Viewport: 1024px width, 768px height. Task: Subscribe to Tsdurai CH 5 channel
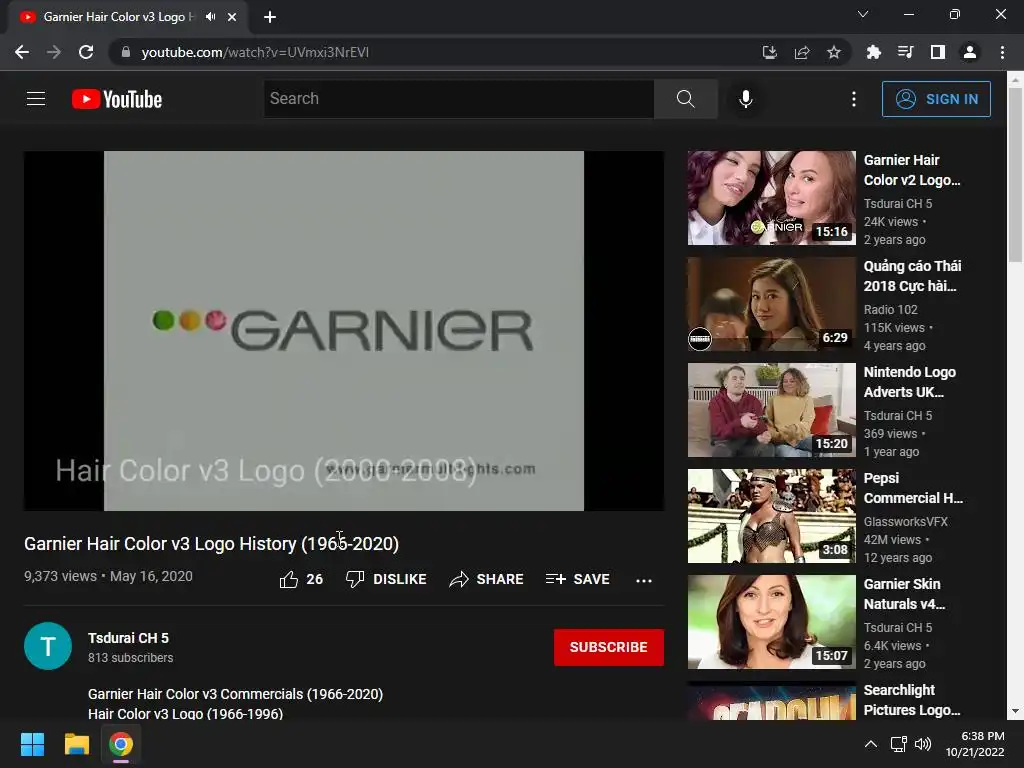point(609,647)
